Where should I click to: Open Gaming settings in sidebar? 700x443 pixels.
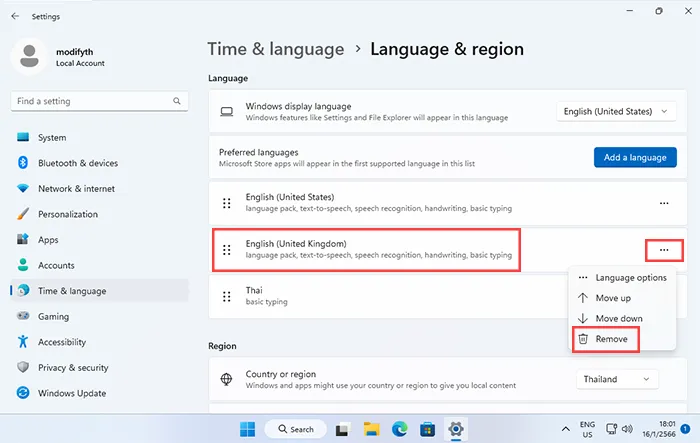coord(99,316)
